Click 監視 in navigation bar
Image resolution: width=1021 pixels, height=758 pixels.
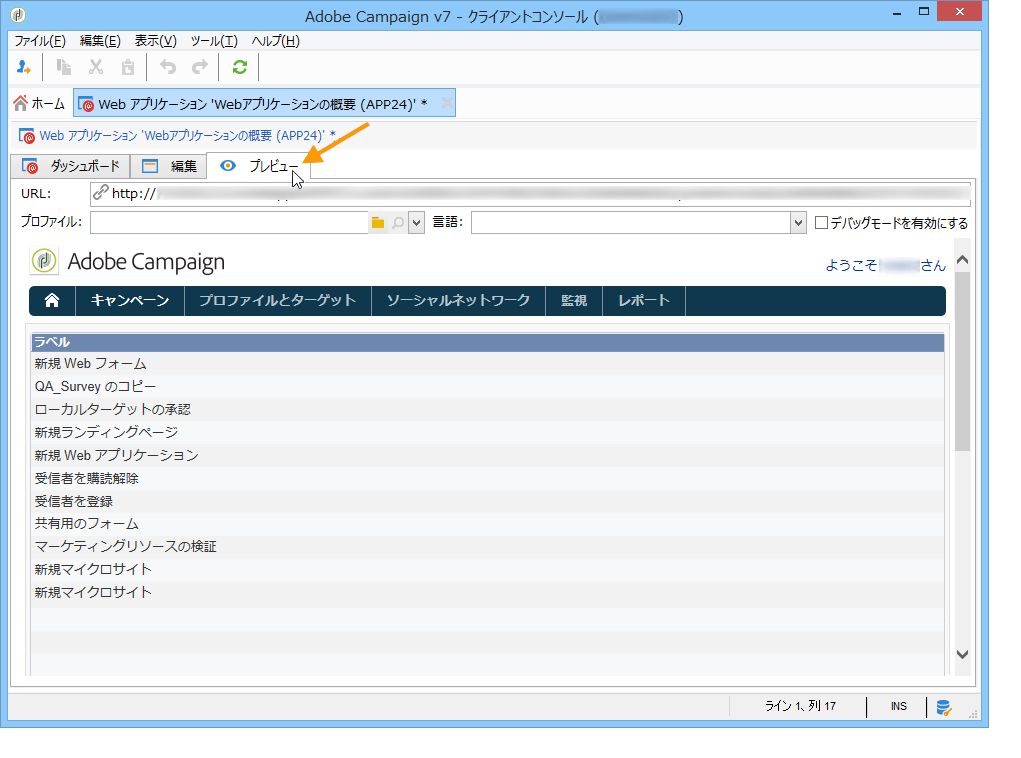(x=574, y=300)
